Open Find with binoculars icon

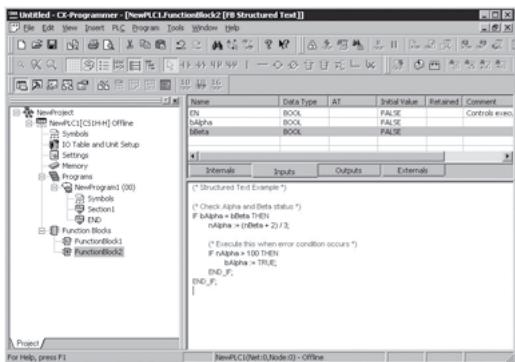pyautogui.click(x=217, y=45)
